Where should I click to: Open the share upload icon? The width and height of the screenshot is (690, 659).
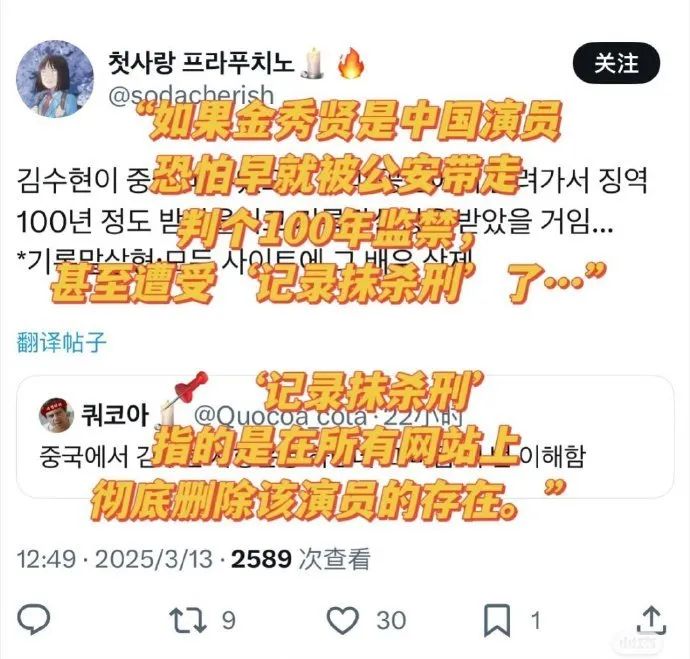point(652,620)
